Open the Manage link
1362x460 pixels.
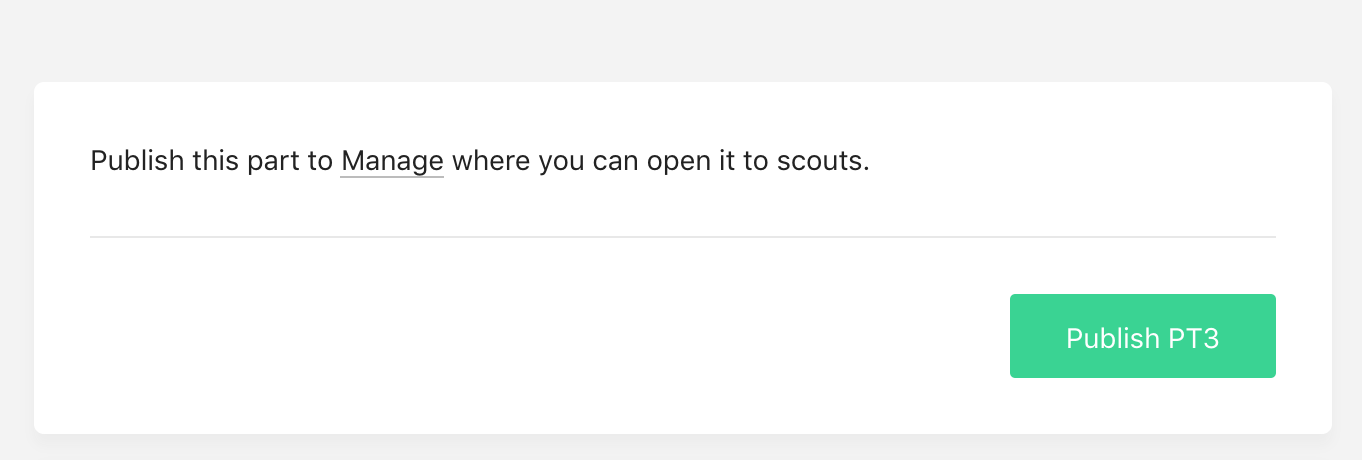pos(392,161)
